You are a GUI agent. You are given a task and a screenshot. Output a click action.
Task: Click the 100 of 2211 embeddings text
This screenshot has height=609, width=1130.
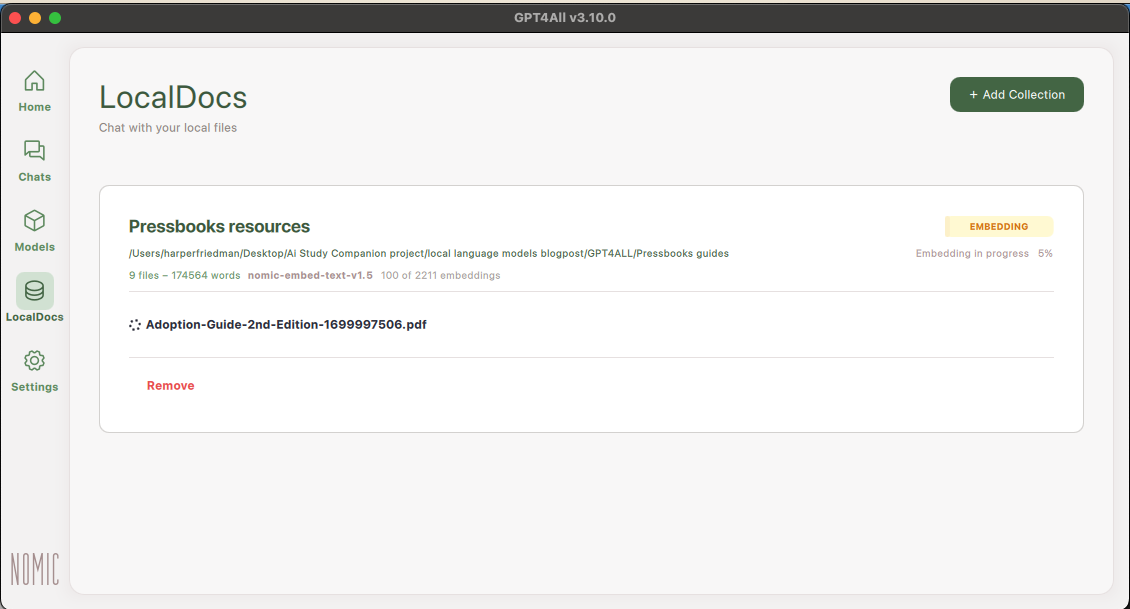[x=440, y=275]
